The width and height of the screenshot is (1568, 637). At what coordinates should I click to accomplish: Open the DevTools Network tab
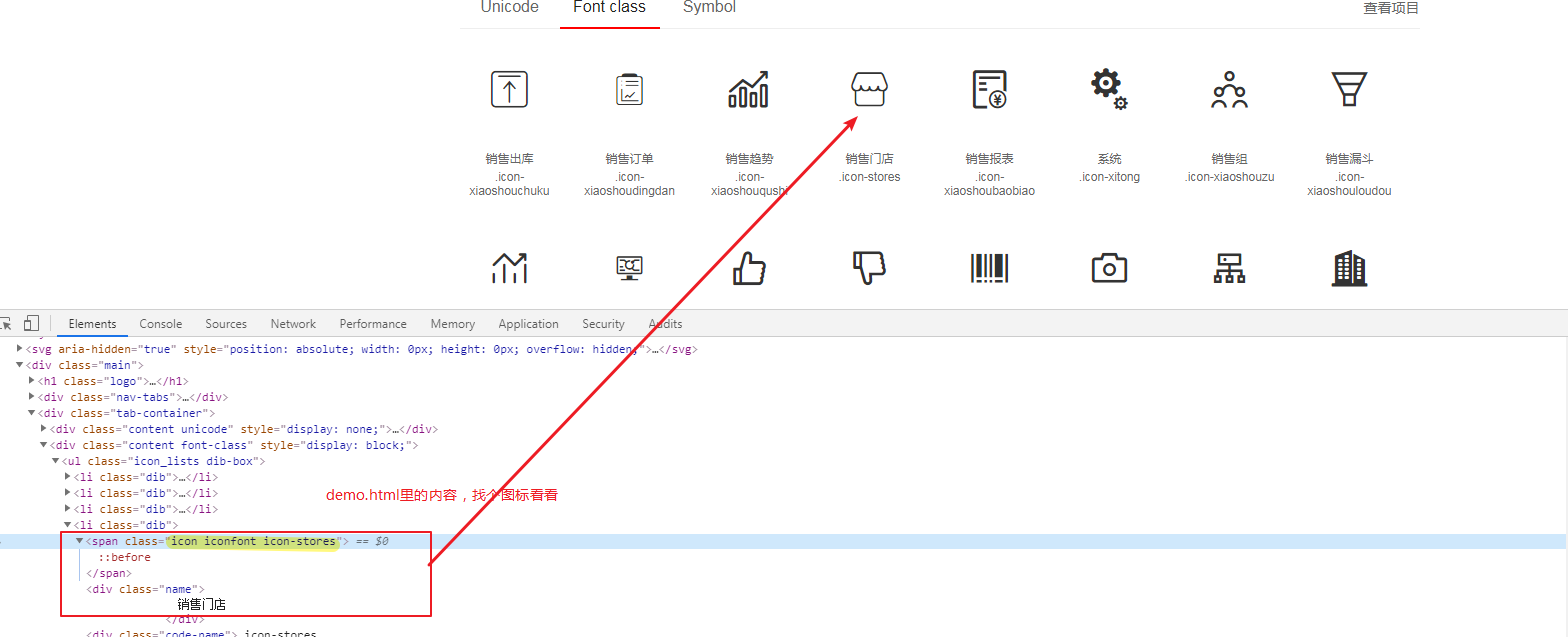tap(293, 324)
